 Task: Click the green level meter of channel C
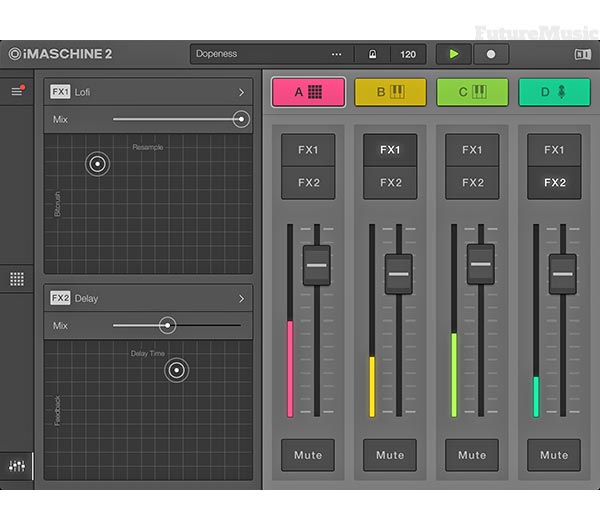(x=454, y=375)
